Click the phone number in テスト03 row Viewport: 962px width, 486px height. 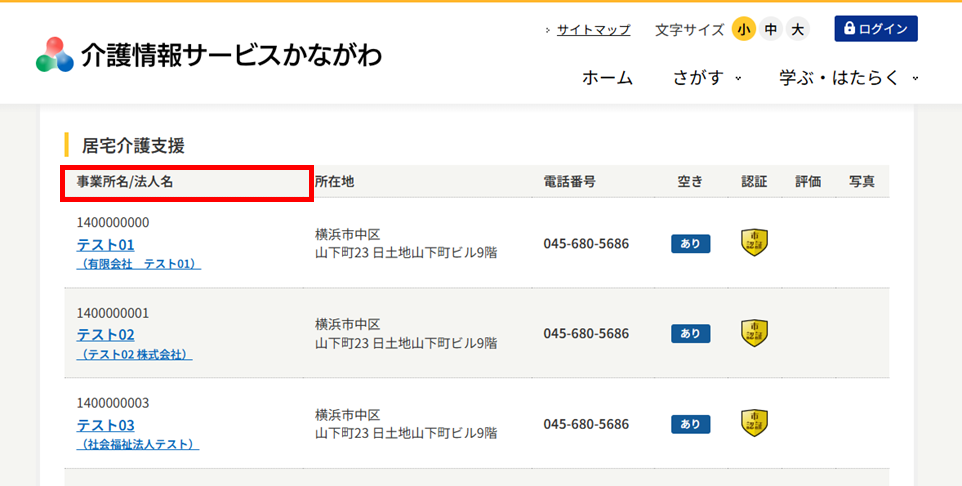[x=586, y=424]
